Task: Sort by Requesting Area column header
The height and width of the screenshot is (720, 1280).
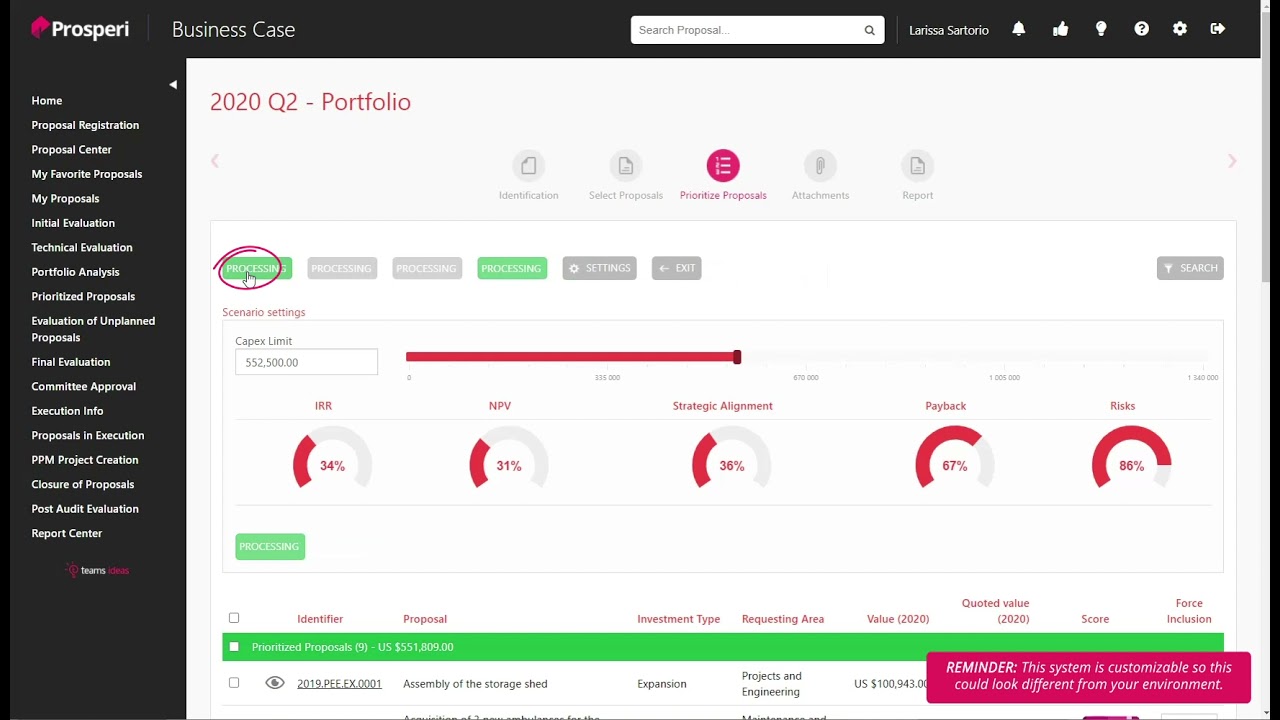Action: tap(783, 619)
